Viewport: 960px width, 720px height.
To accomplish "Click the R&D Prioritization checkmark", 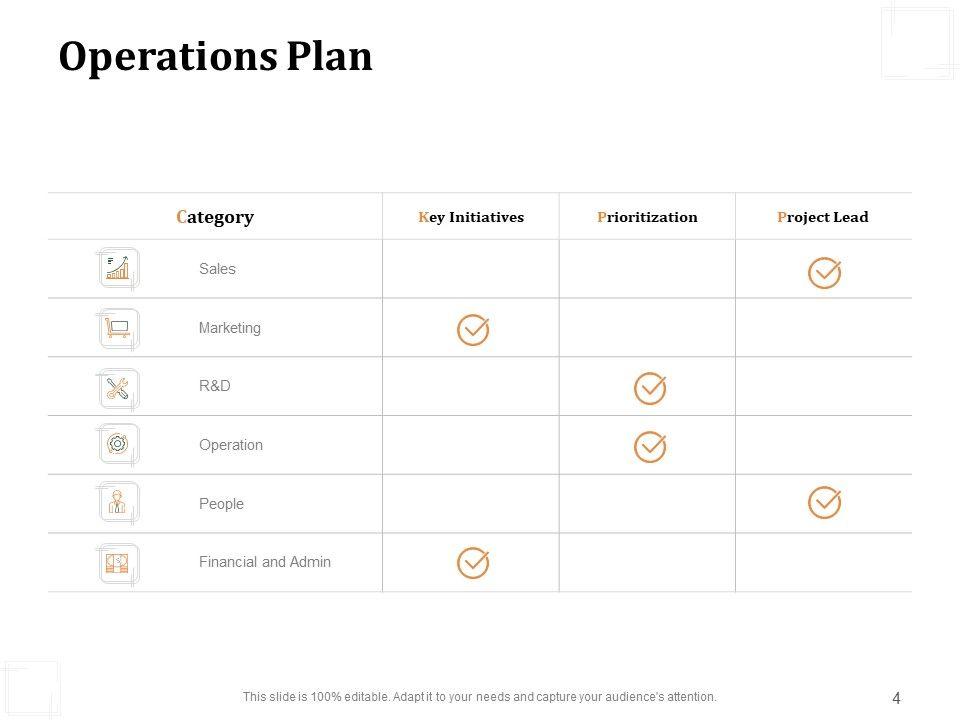I will [650, 388].
